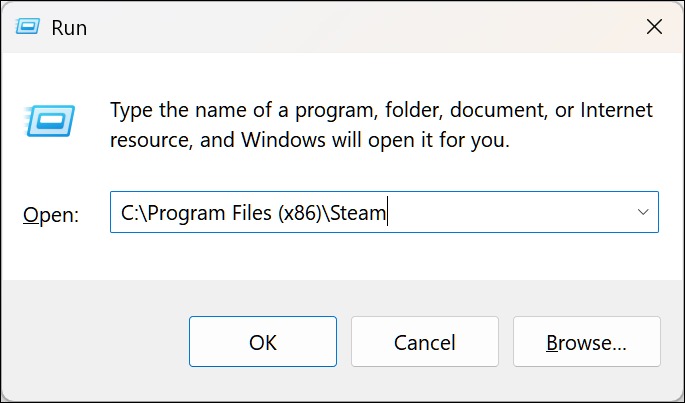The width and height of the screenshot is (685, 403).
Task: Click the empty title bar area
Action: point(349,27)
